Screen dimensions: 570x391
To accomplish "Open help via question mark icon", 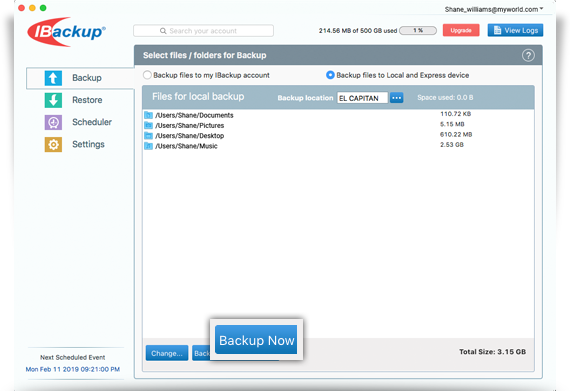I will pyautogui.click(x=528, y=55).
